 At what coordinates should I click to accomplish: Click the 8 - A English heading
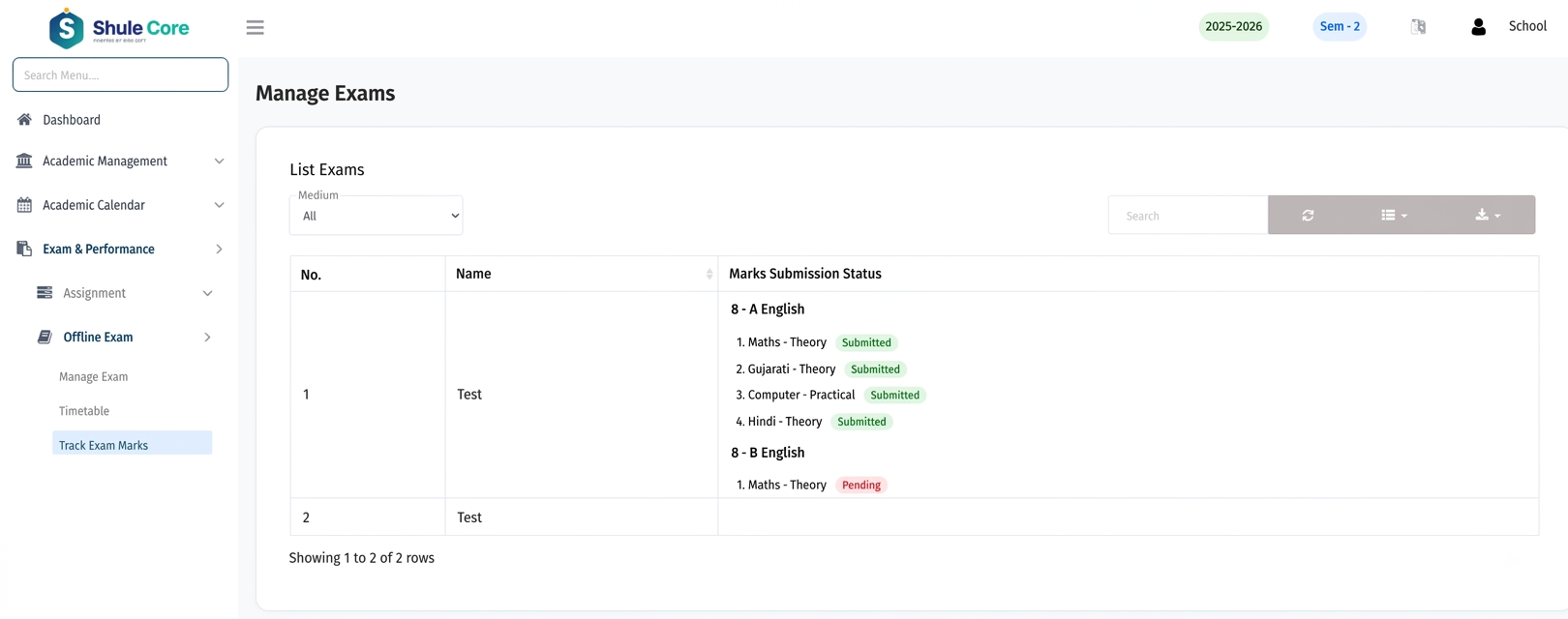768,309
